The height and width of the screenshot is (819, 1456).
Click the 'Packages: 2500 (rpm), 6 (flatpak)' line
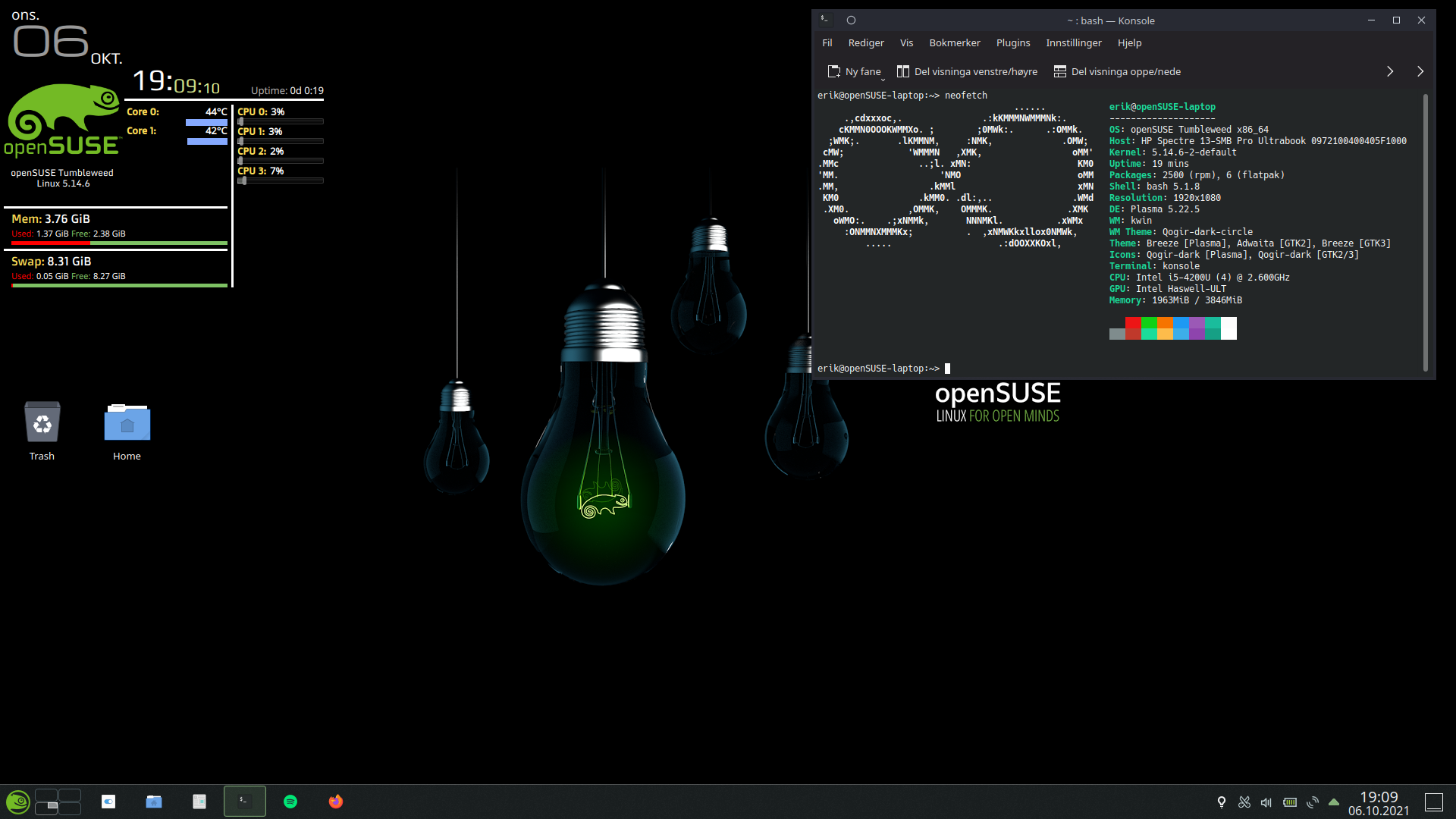(1197, 175)
